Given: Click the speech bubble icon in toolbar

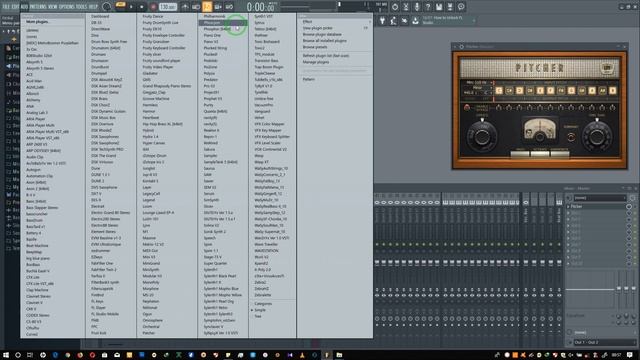Looking at the screenshot, I should (x=461, y=7).
